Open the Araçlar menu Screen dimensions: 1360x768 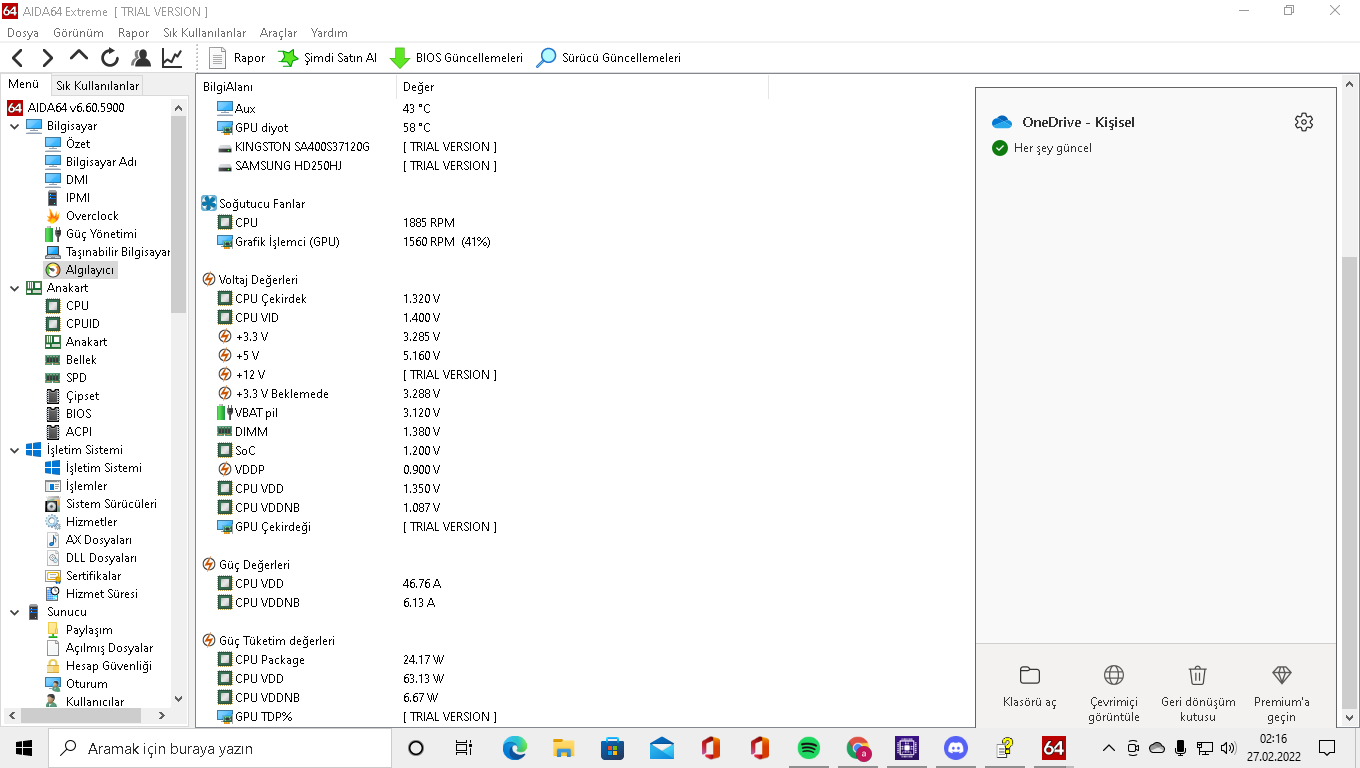pos(279,33)
